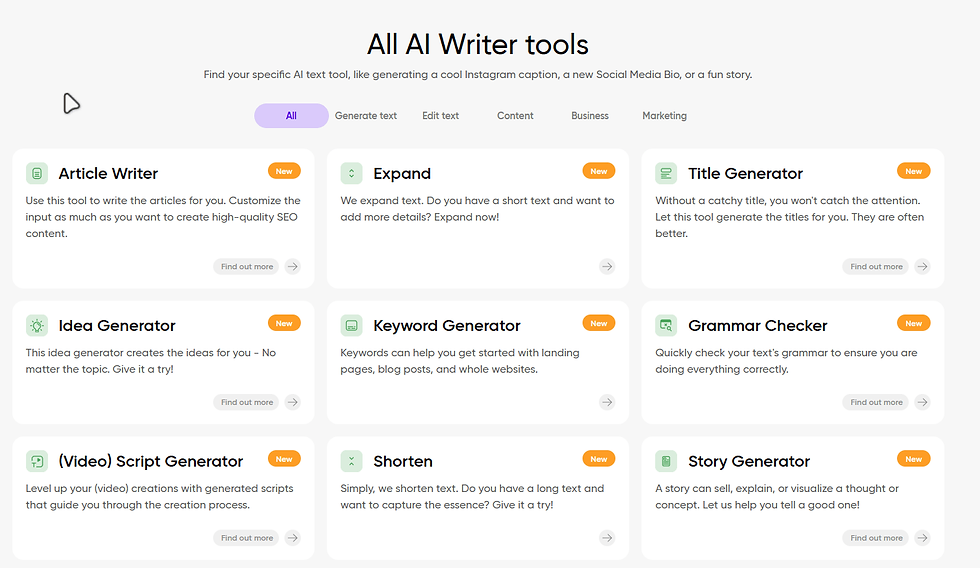Switch to the Edit text tab
This screenshot has height=568, width=980.
point(441,116)
